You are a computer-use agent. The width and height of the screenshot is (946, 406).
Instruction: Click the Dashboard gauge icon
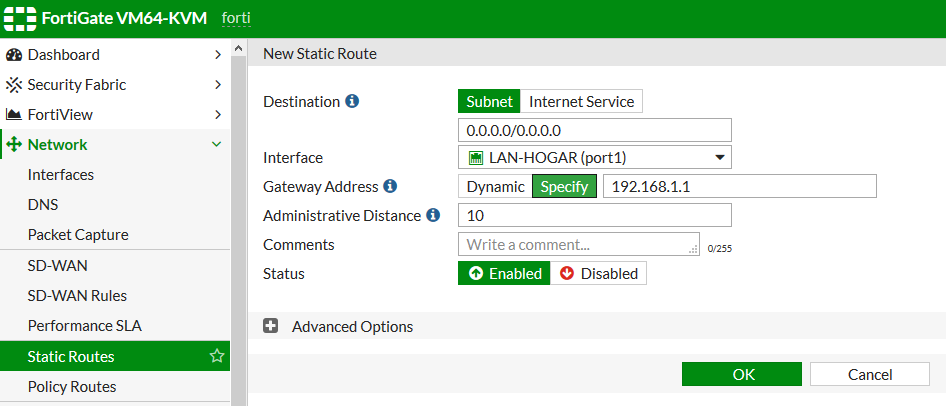pos(14,55)
